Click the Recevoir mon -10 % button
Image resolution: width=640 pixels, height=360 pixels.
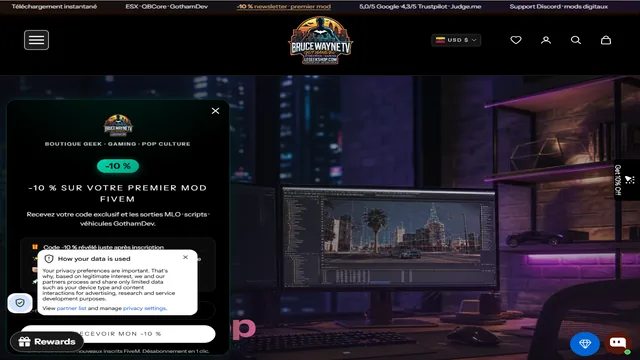(x=118, y=334)
